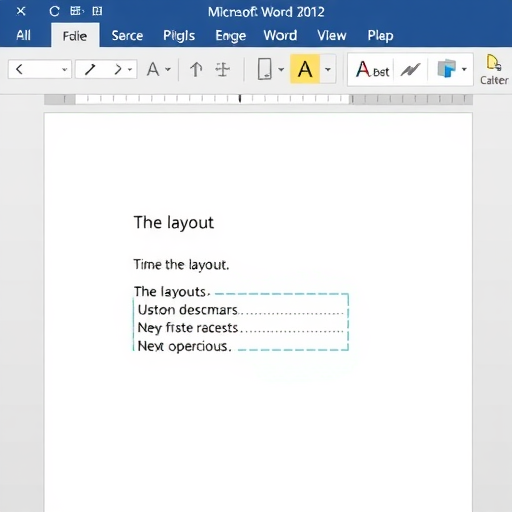
Task: Expand the second combo box dropdown arrow
Action: pyautogui.click(x=130, y=70)
